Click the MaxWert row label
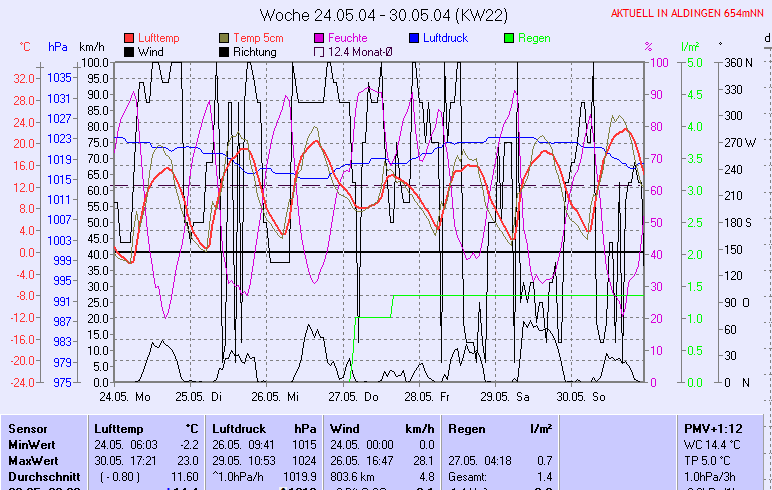 pyautogui.click(x=31, y=460)
